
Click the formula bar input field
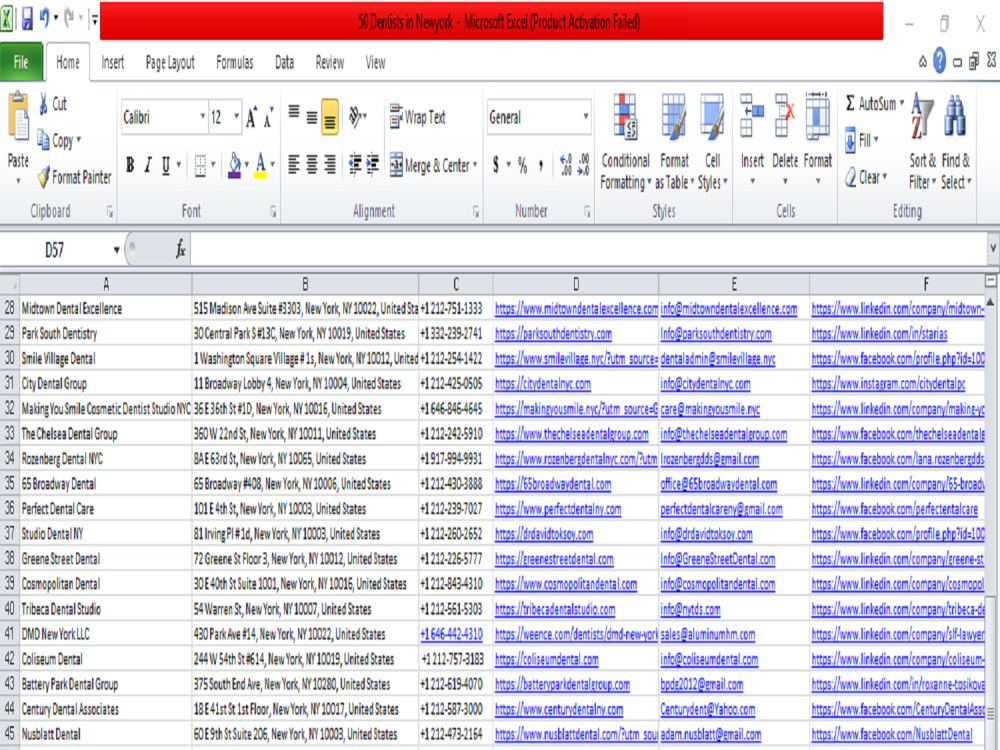[x=587, y=249]
